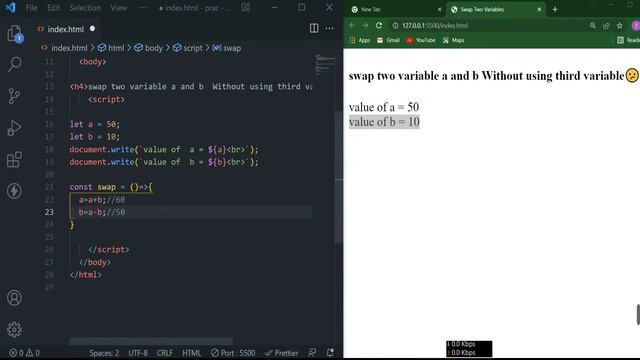Show more menus via ellipsis in menu bar
Viewport: 640px width, 360px height.
point(142,7)
